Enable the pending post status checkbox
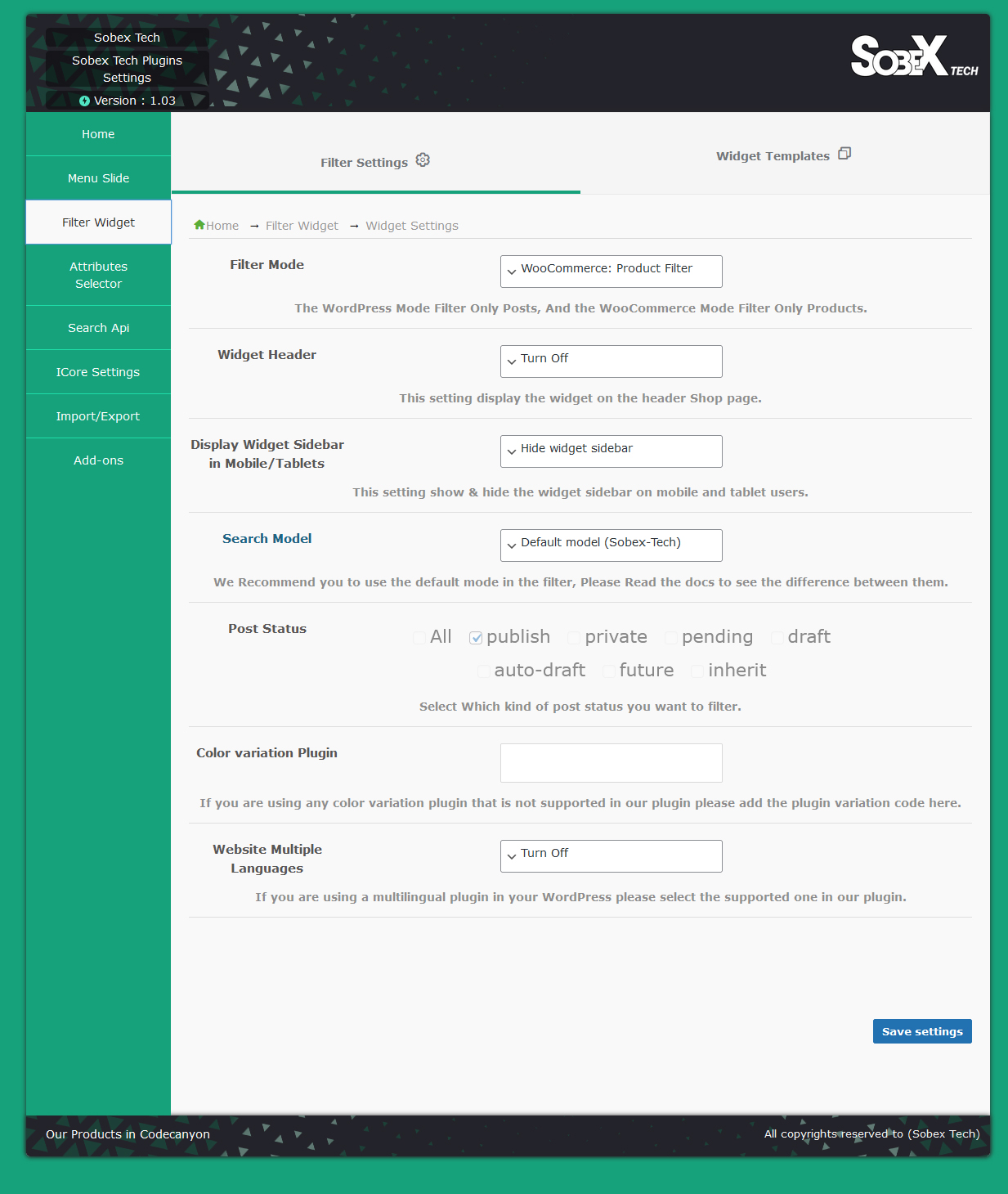The height and width of the screenshot is (1194, 1008). (671, 638)
